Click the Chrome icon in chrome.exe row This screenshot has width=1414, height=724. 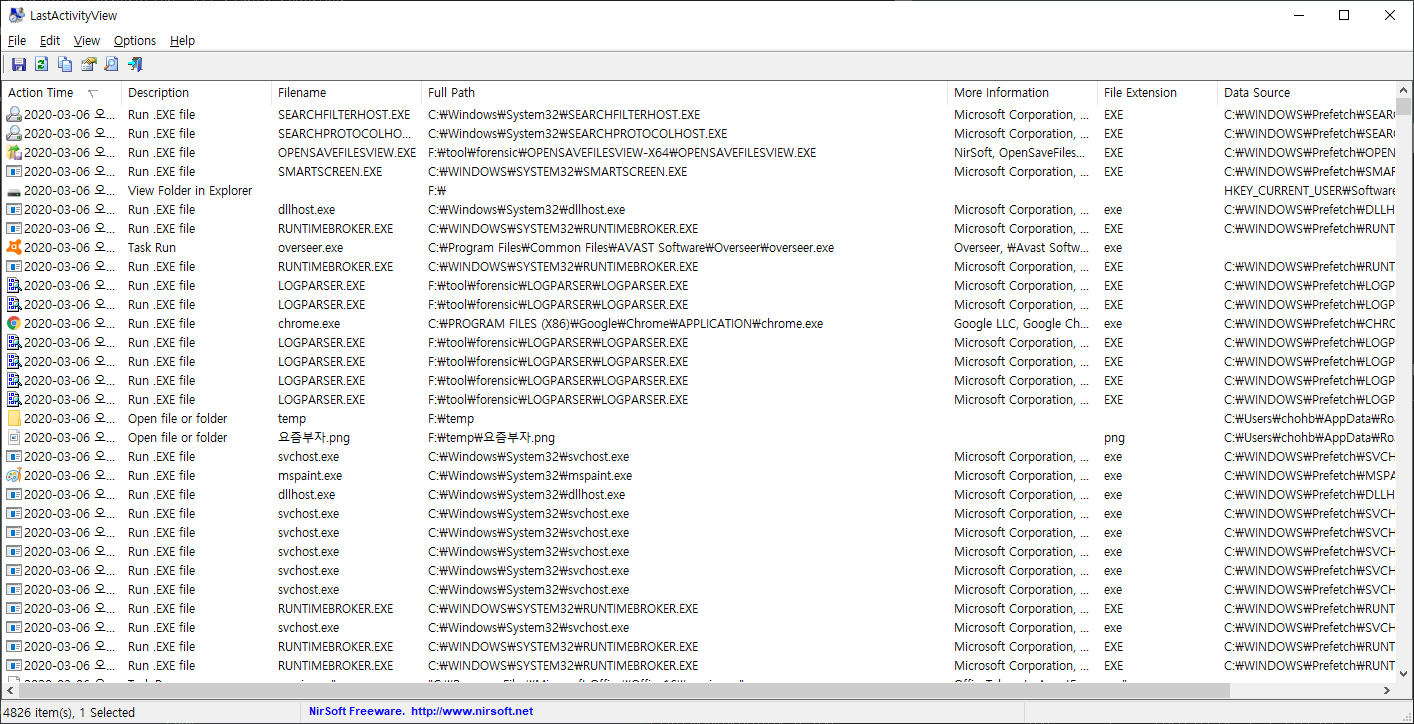point(14,324)
